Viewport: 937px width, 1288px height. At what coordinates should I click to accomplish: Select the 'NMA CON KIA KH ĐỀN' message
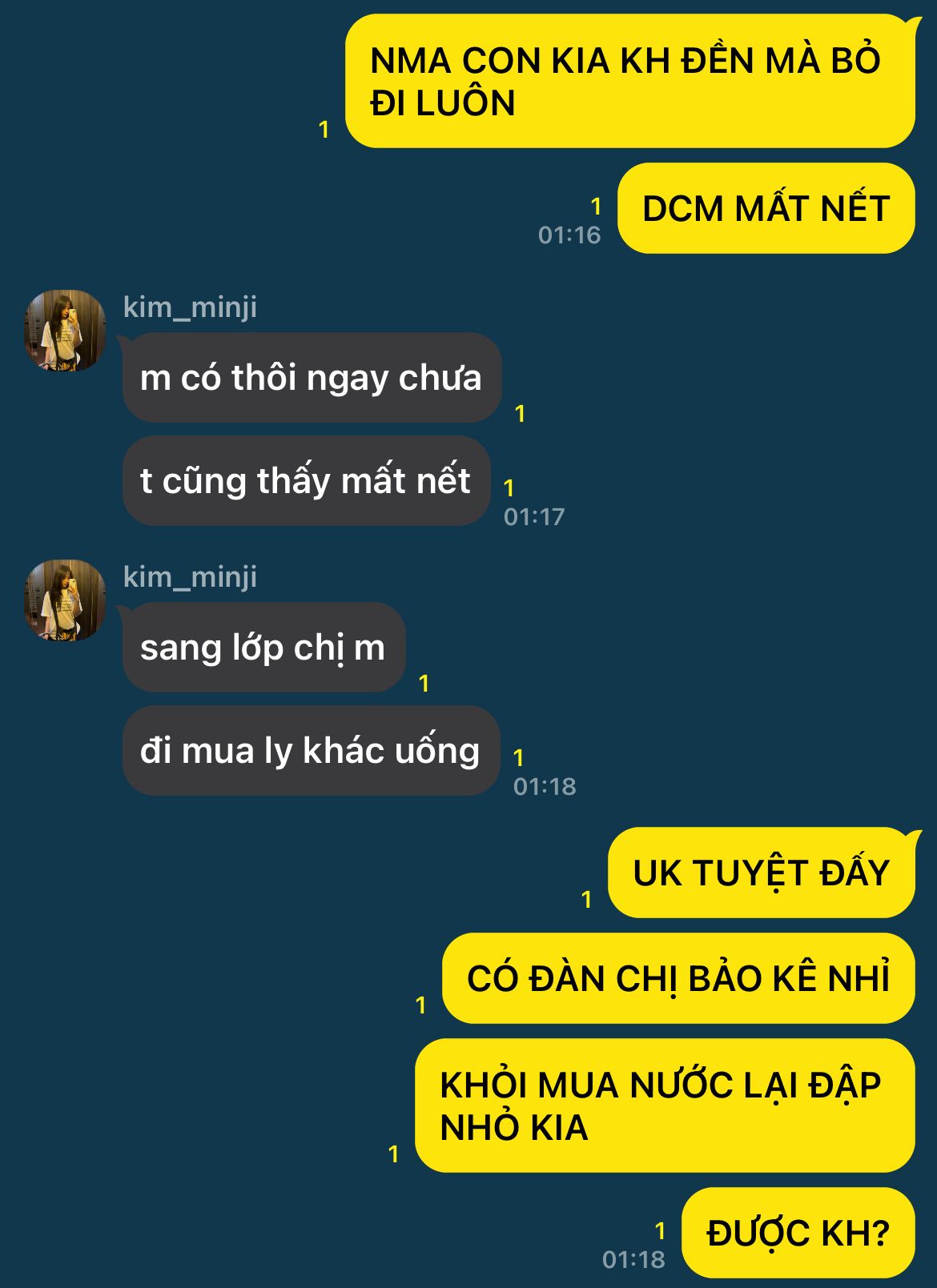630,81
